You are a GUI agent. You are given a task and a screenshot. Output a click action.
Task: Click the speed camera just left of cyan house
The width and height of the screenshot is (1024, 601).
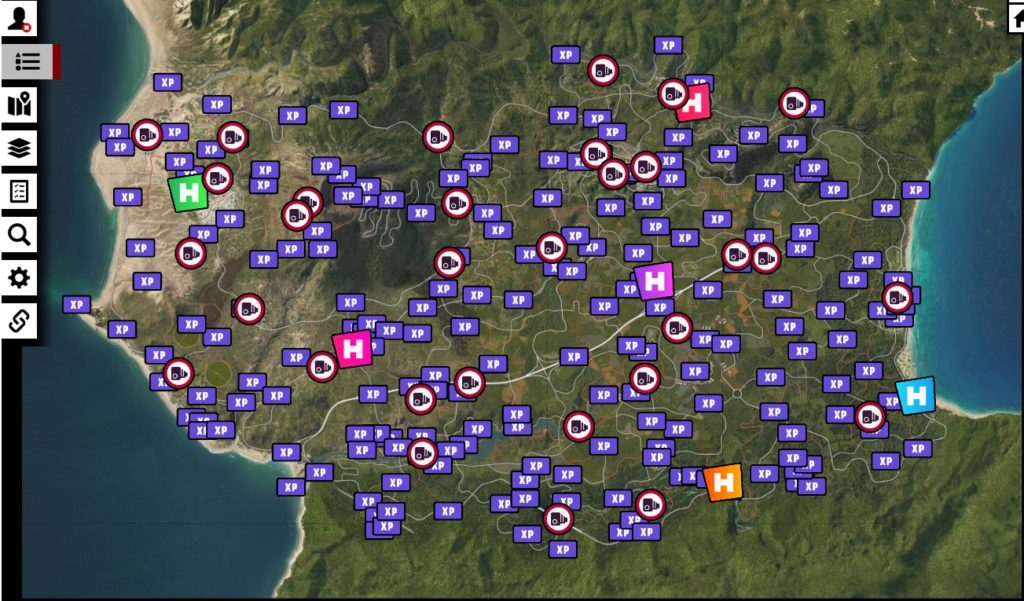[x=870, y=417]
